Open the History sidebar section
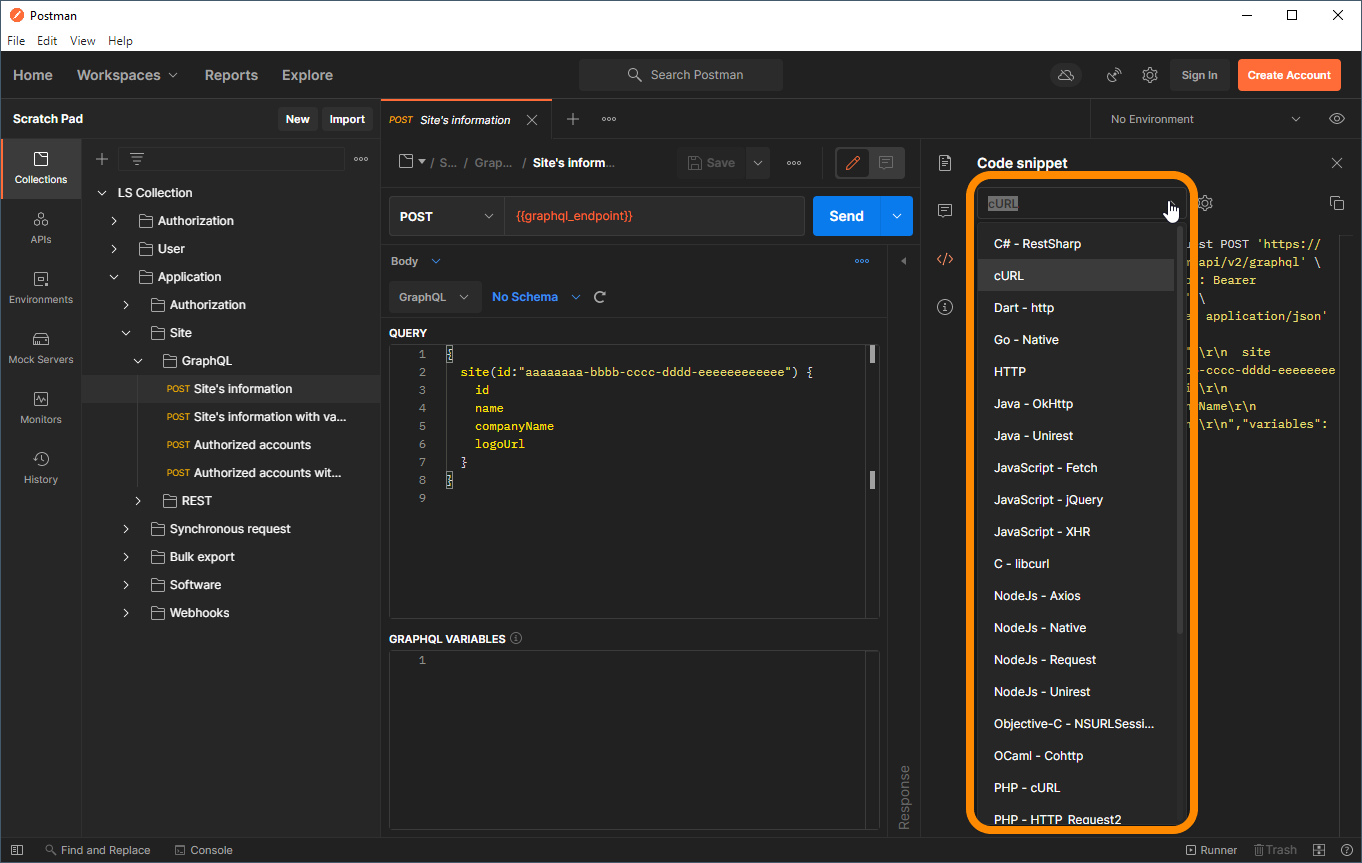The height and width of the screenshot is (863, 1362). coord(41,468)
